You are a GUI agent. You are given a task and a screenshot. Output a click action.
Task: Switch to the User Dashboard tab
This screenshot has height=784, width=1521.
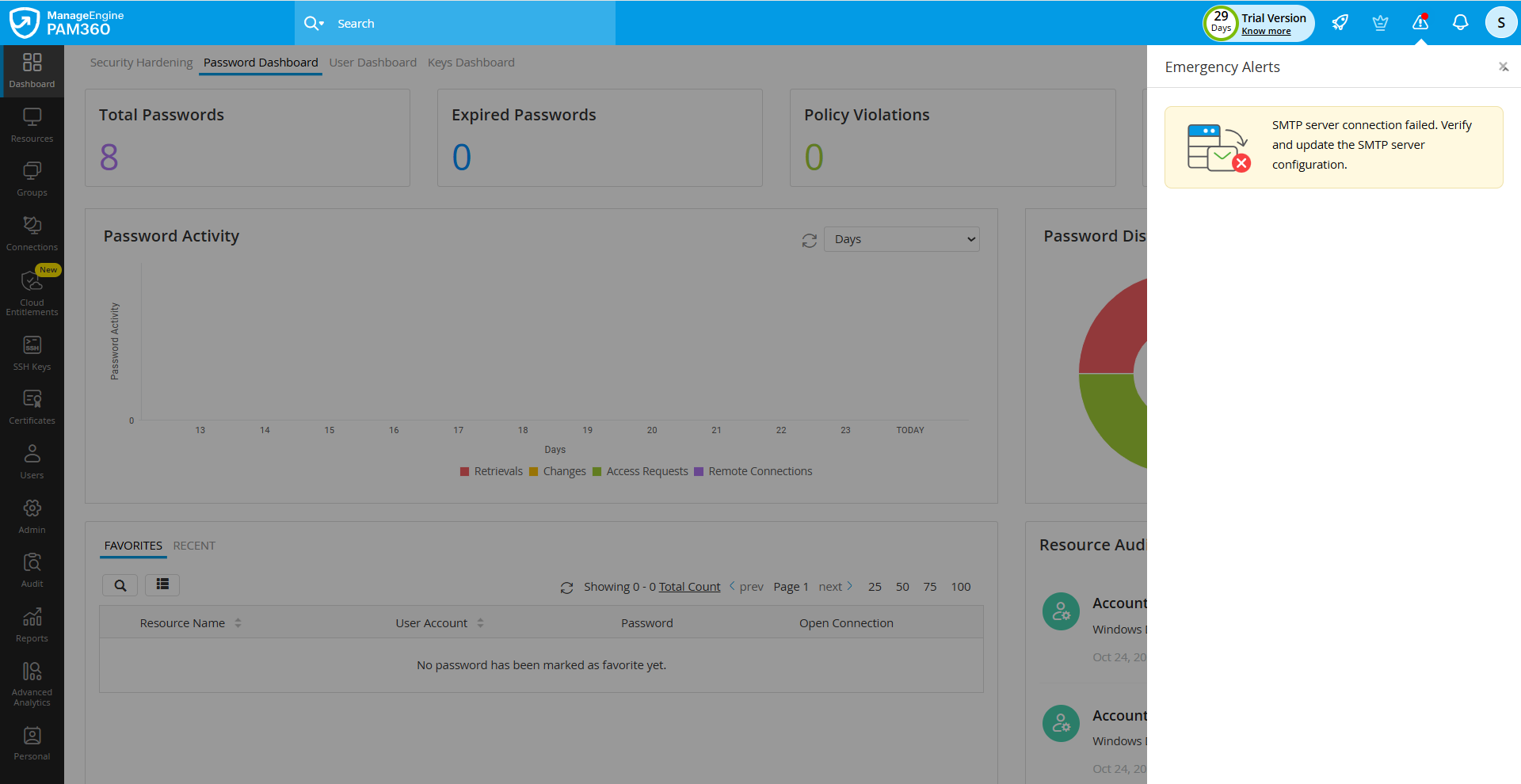[372, 62]
